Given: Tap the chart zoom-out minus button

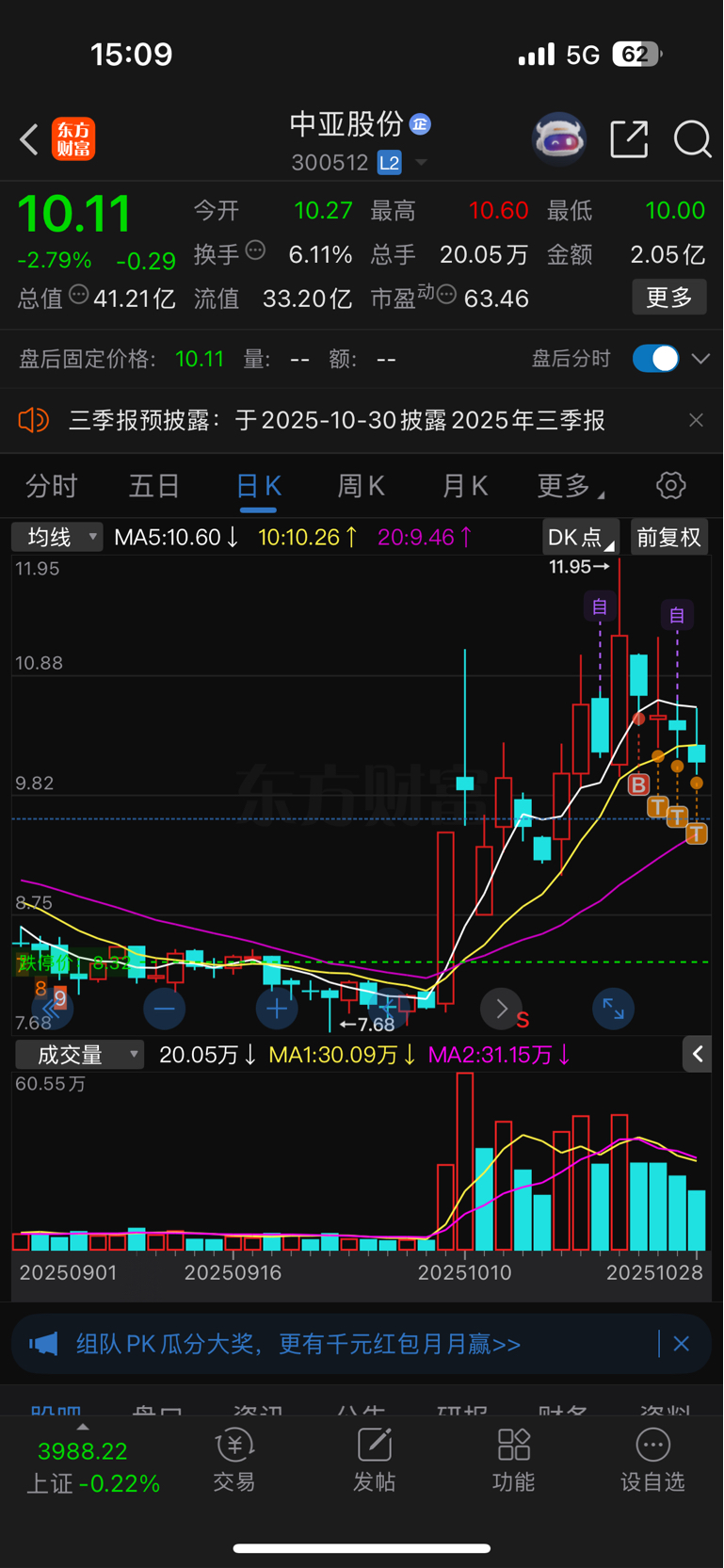Looking at the screenshot, I should tap(165, 1009).
